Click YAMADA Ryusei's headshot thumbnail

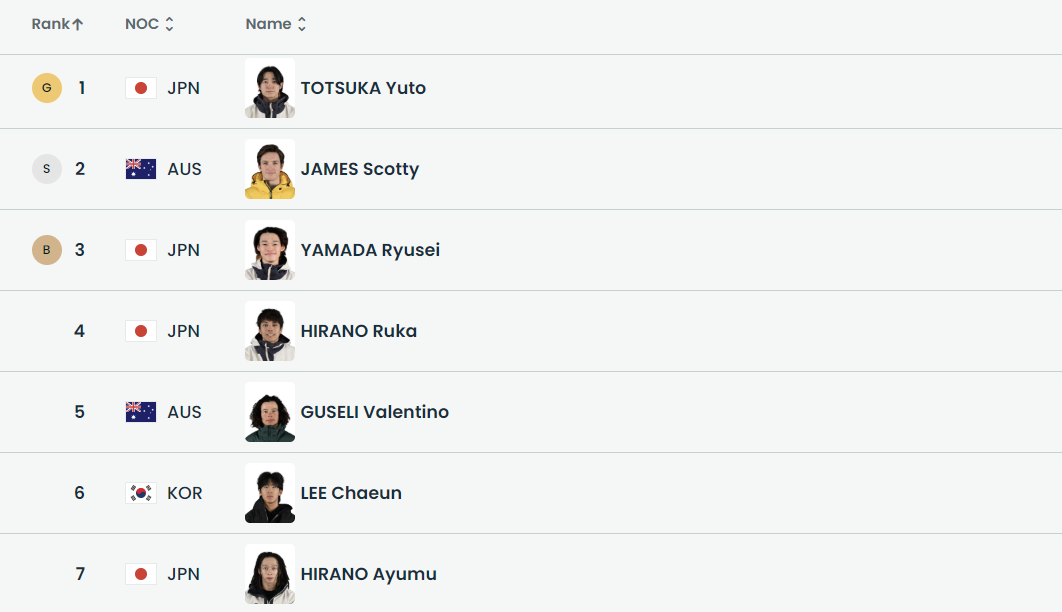coord(270,250)
